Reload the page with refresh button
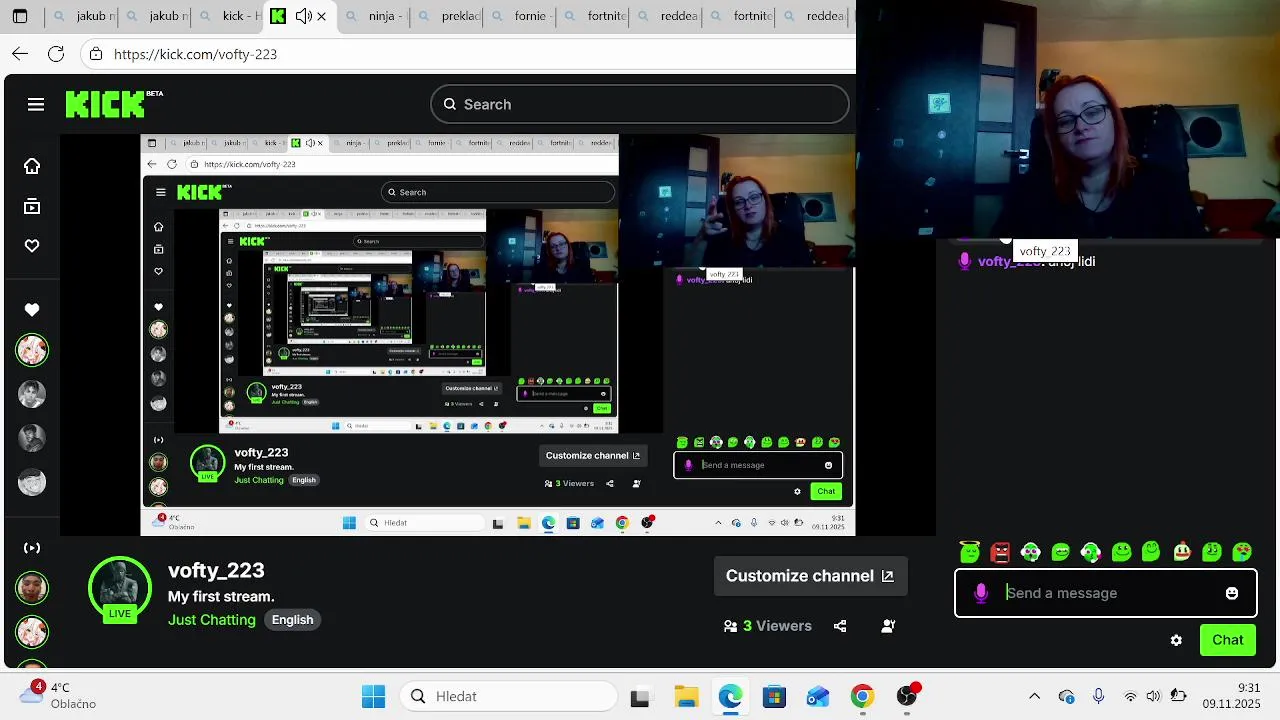The image size is (1280, 720). pyautogui.click(x=56, y=54)
